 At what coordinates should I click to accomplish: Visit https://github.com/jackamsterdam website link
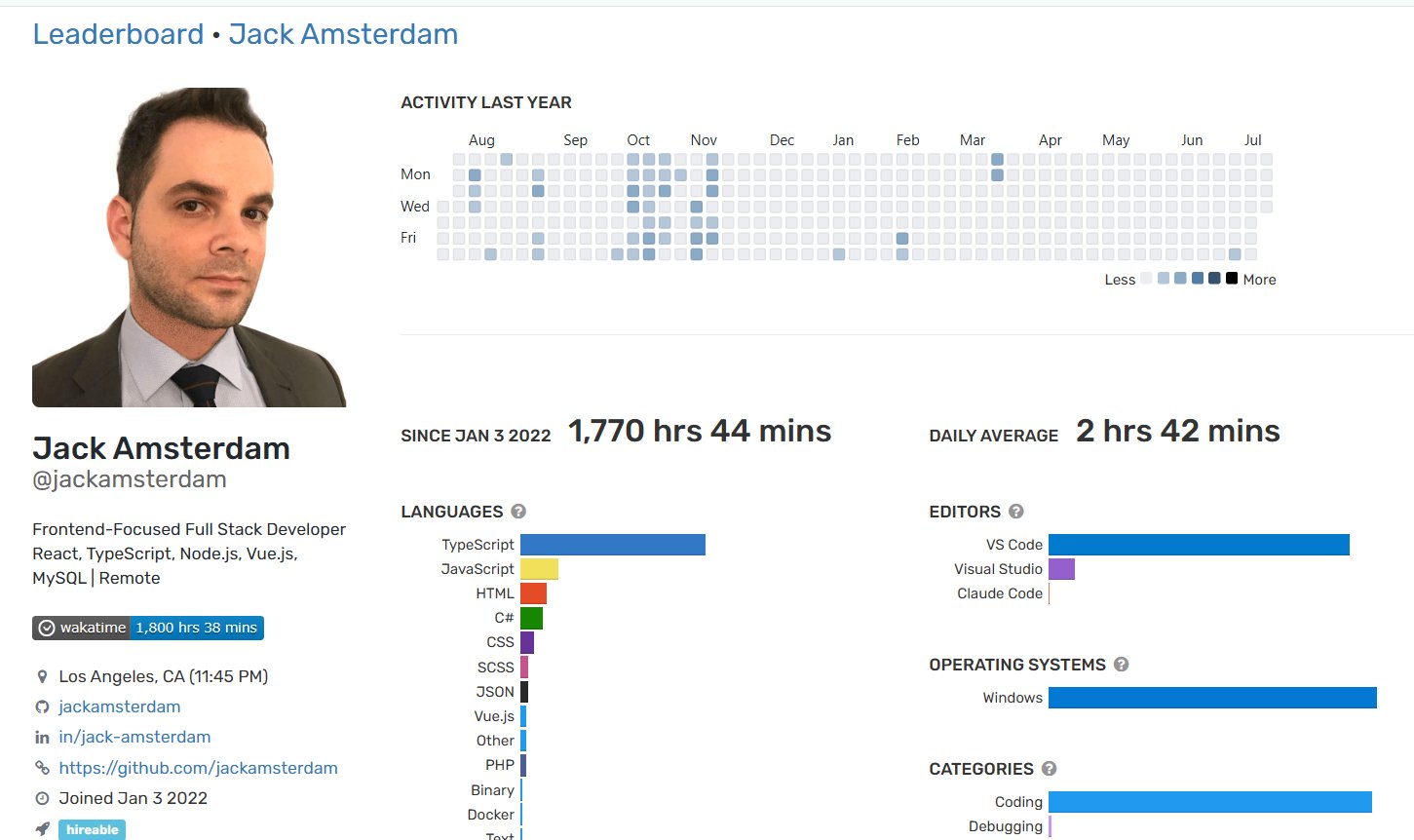(x=198, y=768)
